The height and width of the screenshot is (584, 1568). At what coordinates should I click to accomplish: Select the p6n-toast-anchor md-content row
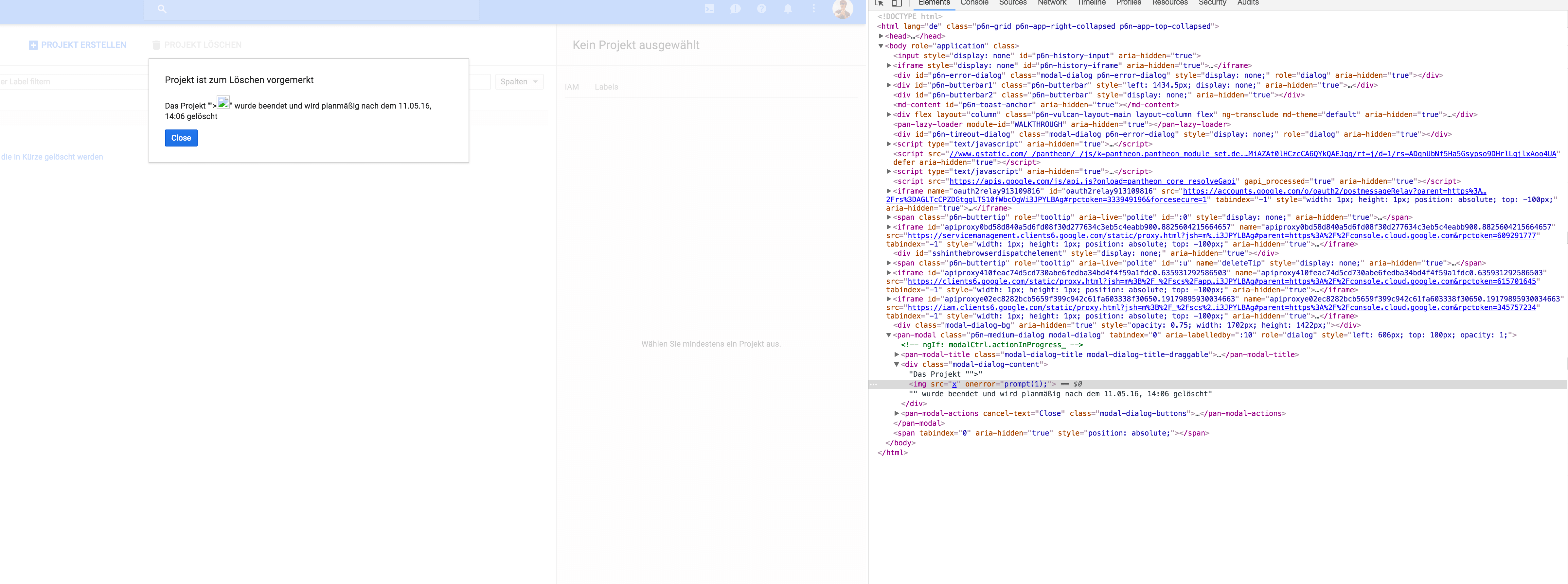pyautogui.click(x=1036, y=105)
